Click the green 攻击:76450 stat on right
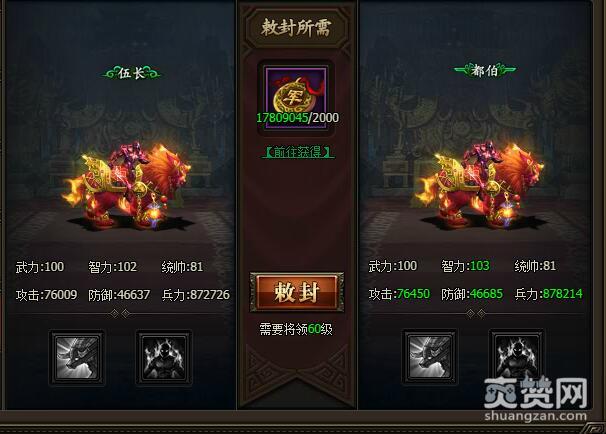The width and height of the screenshot is (606, 434). tap(399, 294)
